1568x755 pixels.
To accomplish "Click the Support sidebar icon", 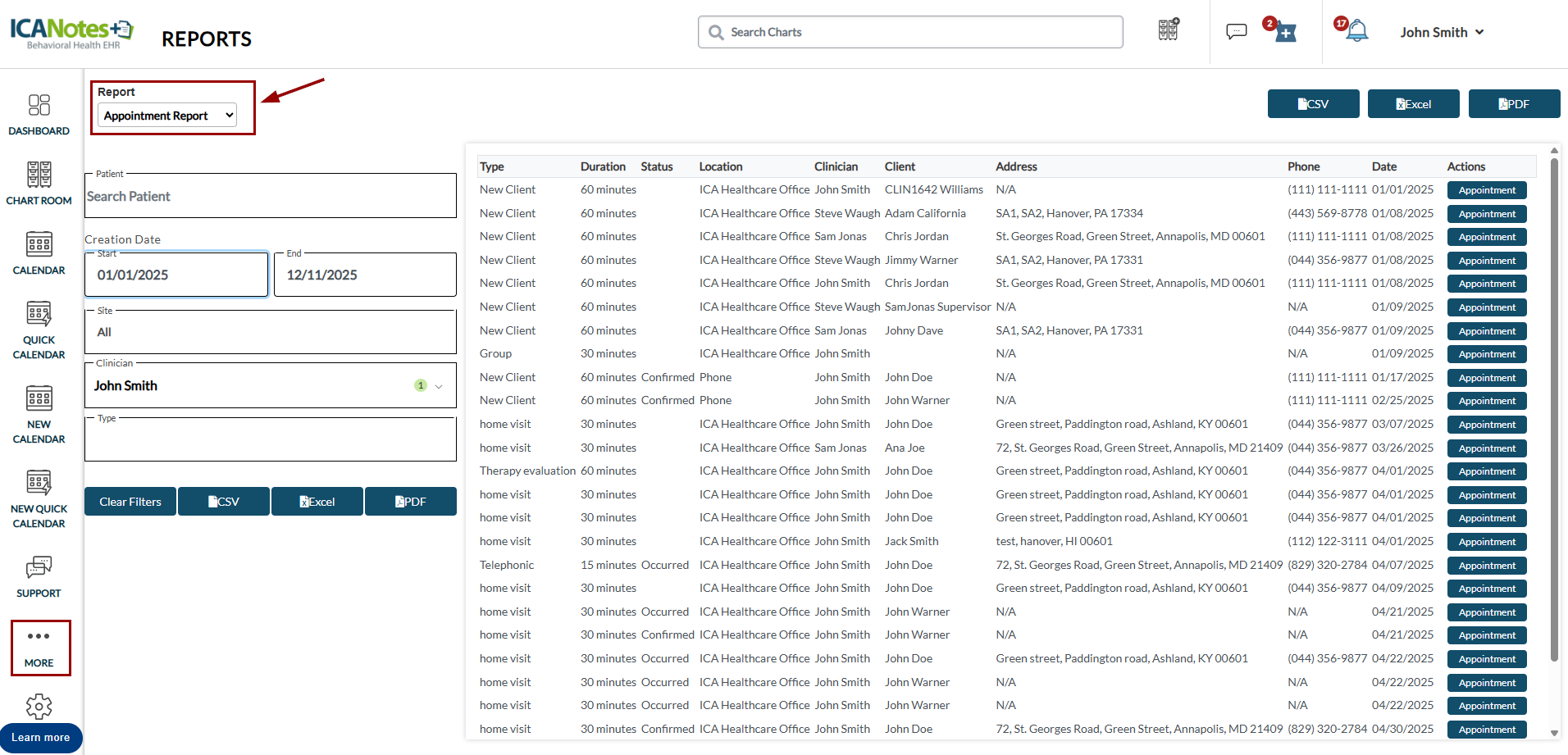I will point(39,576).
